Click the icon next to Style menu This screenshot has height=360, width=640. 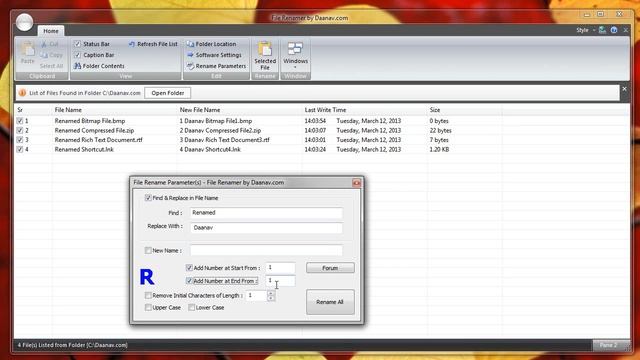(x=602, y=30)
